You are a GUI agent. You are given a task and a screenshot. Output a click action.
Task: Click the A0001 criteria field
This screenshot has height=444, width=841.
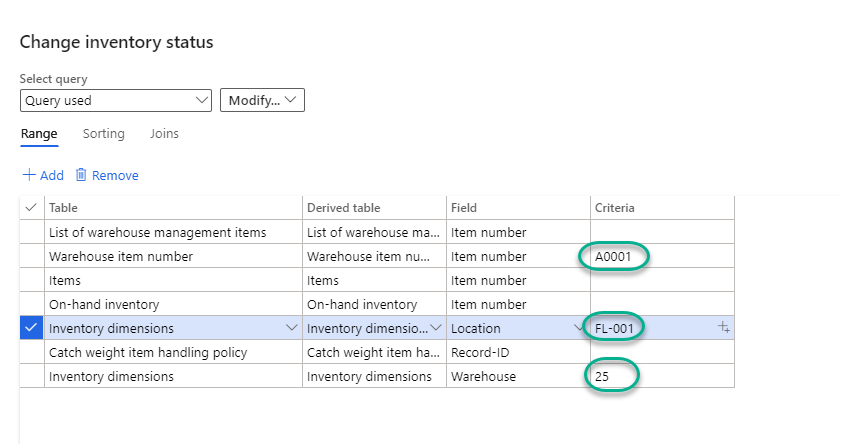pos(612,256)
